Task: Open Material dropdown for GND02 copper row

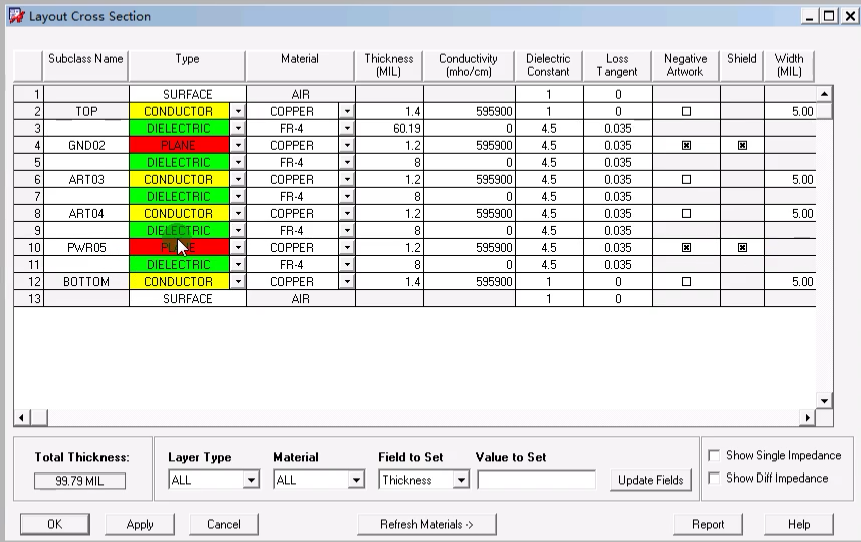Action: click(347, 146)
